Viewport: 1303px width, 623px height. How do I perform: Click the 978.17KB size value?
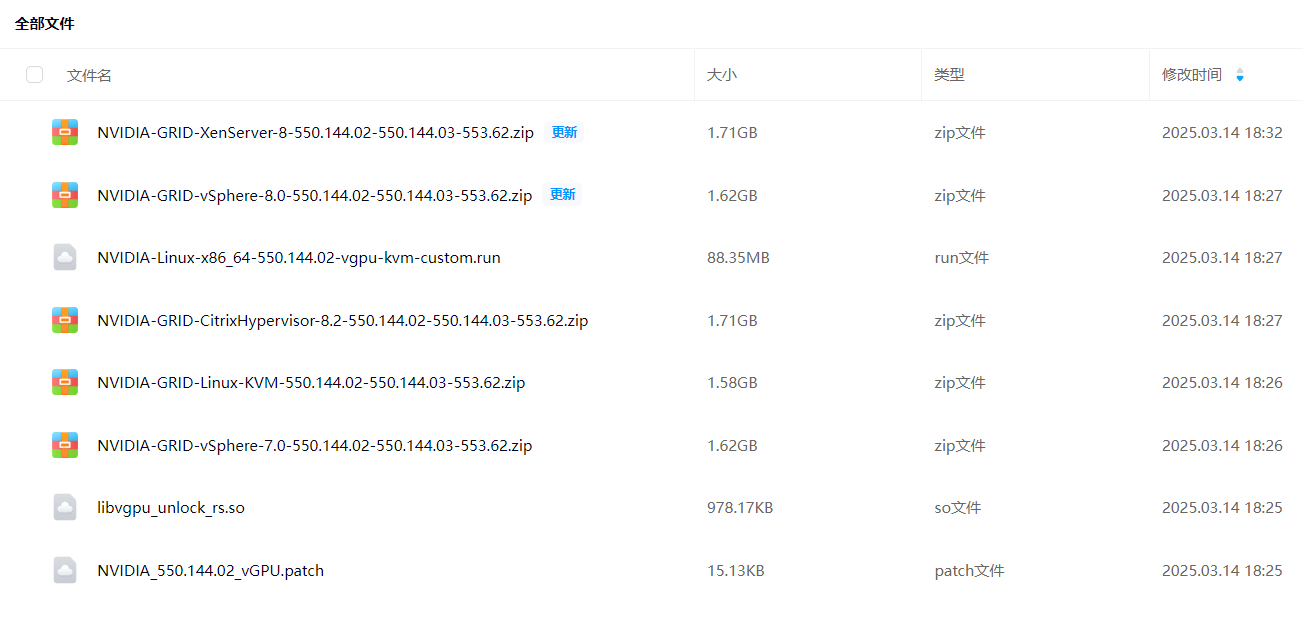pos(740,508)
